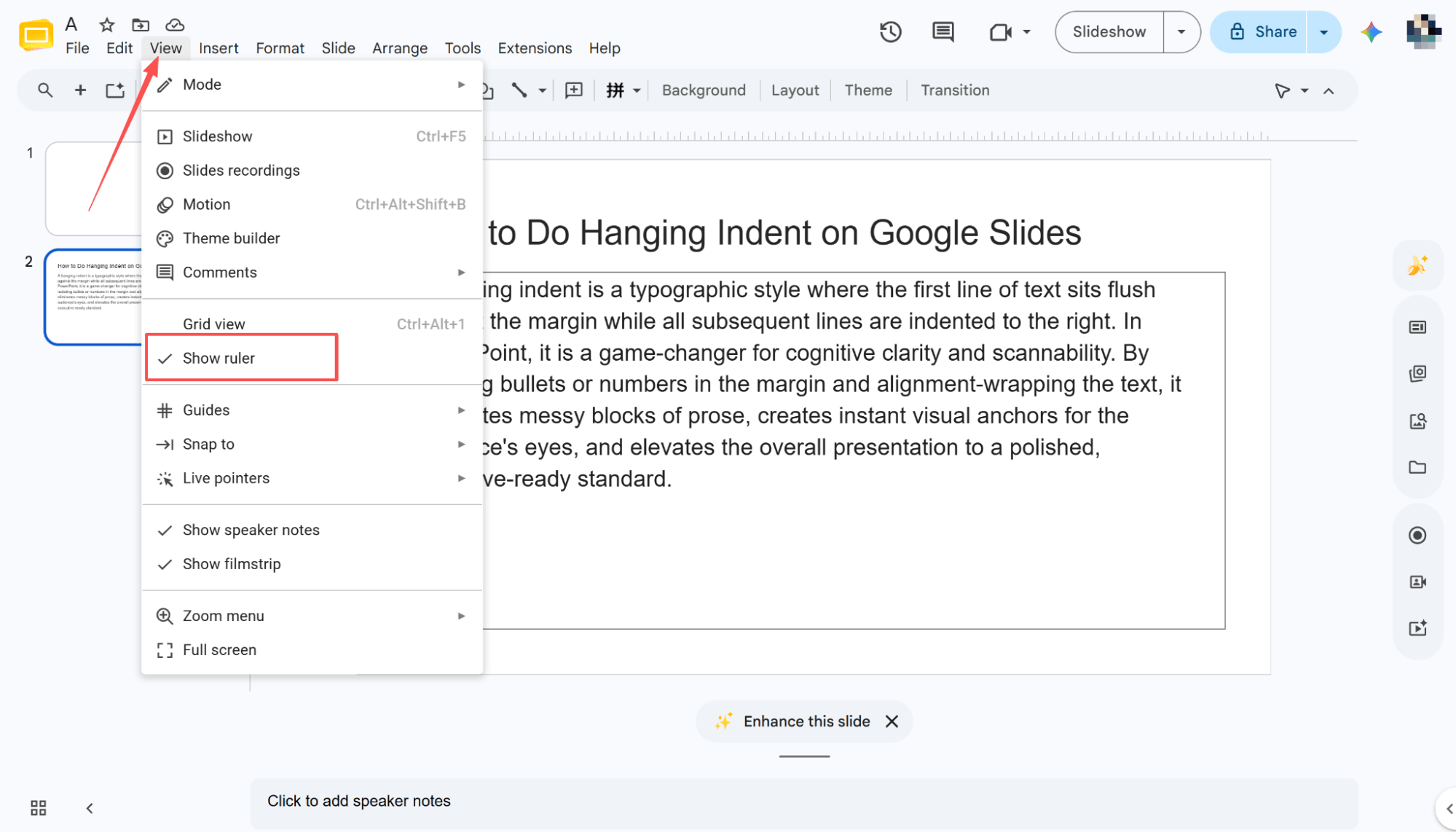Select Grid view menu item
The width and height of the screenshot is (1456, 833).
[x=312, y=324]
